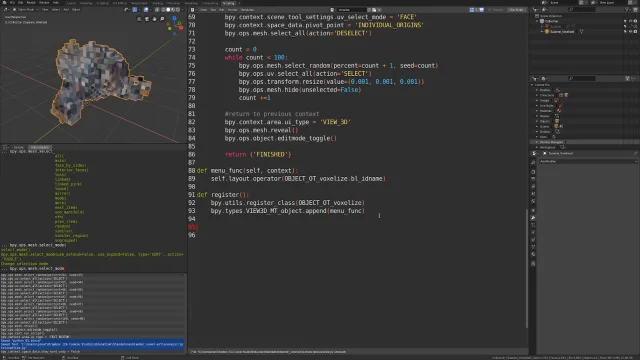Screen dimensions: 640x360
Task: Toggle viewport visibility eye for Suzanne_Voxelized
Action: click(631, 31)
